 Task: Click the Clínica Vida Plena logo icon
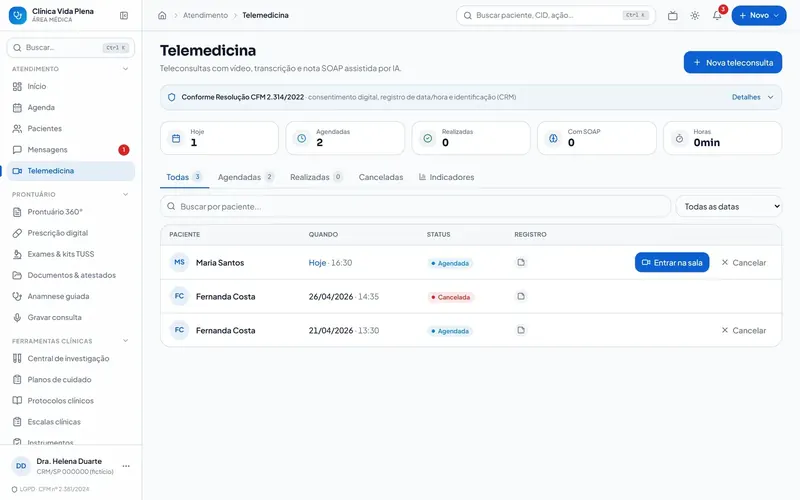(18, 15)
